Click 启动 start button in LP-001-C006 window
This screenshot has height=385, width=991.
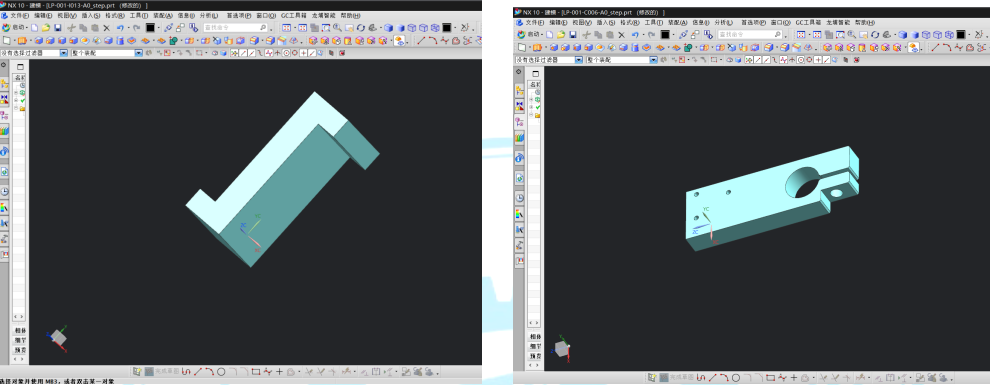[530, 35]
